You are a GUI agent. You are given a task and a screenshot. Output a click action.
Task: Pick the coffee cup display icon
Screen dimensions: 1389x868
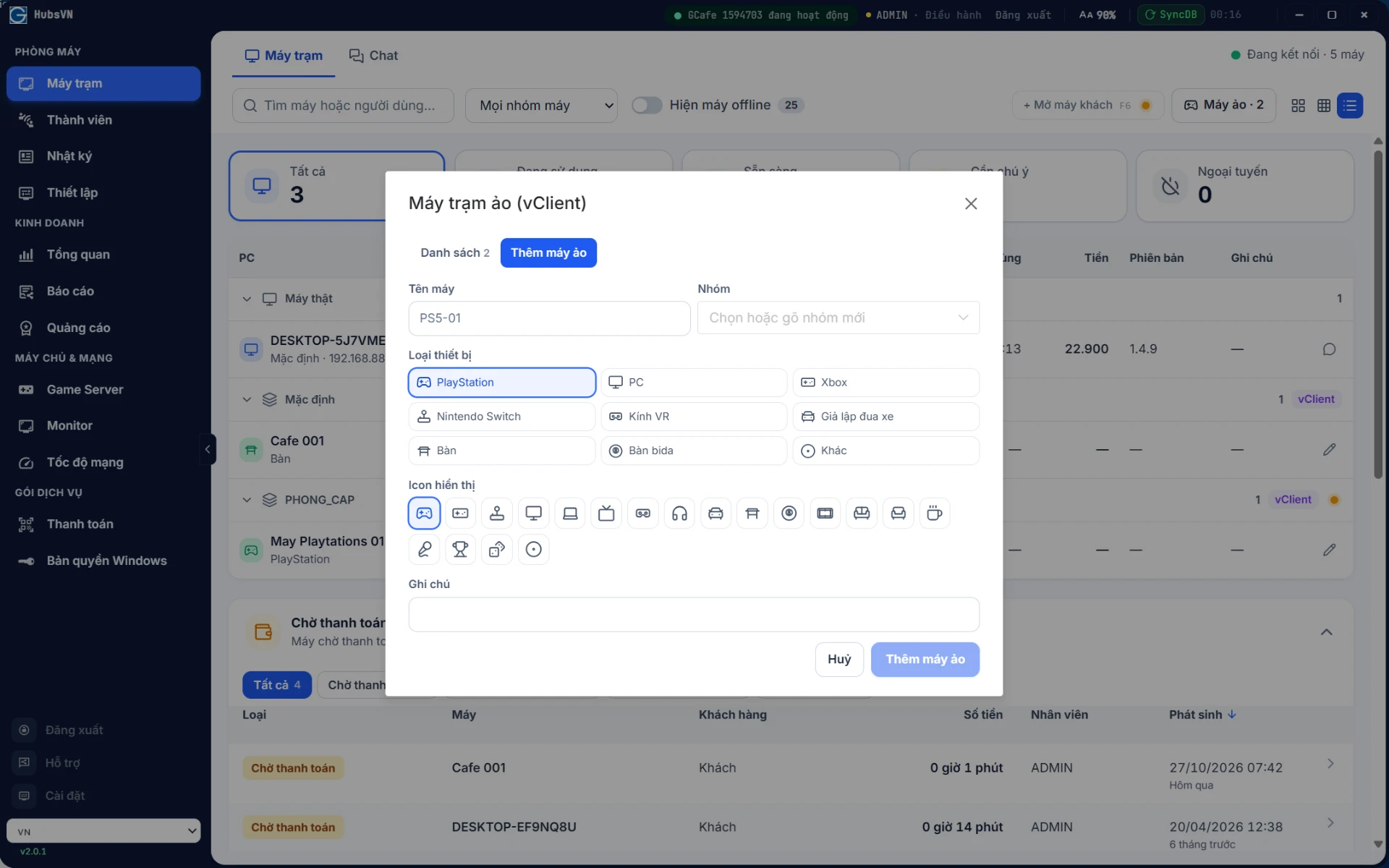point(935,513)
